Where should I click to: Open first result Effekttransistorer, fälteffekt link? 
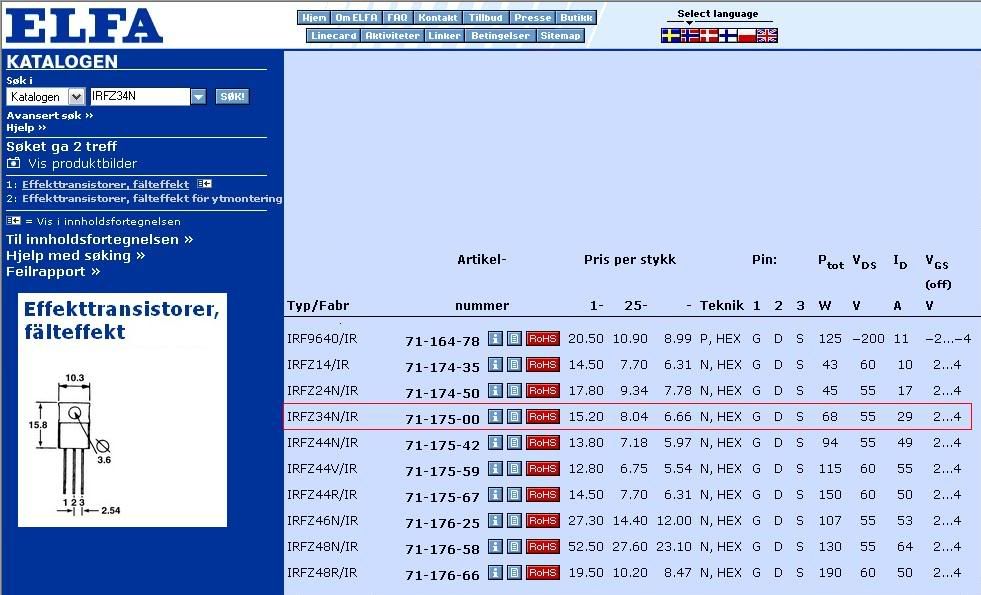click(105, 184)
